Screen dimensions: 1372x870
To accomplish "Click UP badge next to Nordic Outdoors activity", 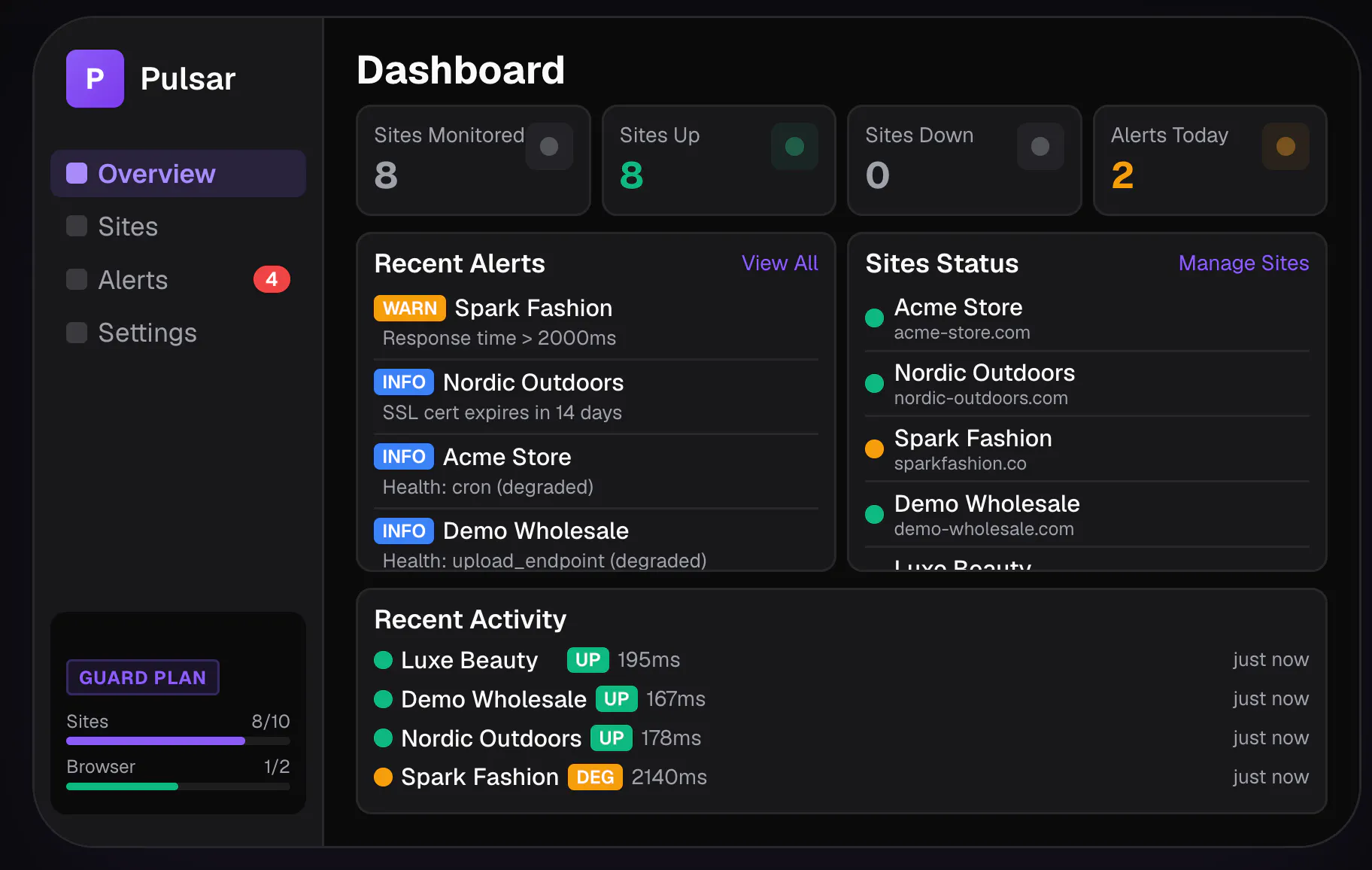I will pos(611,738).
